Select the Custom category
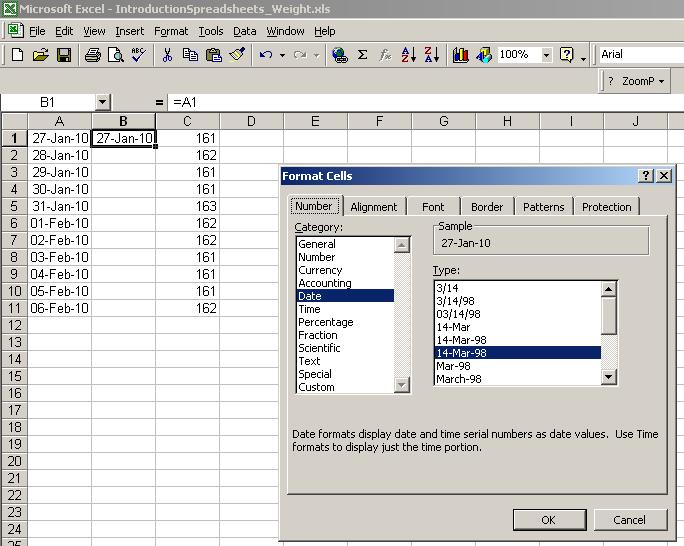Image resolution: width=684 pixels, height=546 pixels. click(x=345, y=387)
